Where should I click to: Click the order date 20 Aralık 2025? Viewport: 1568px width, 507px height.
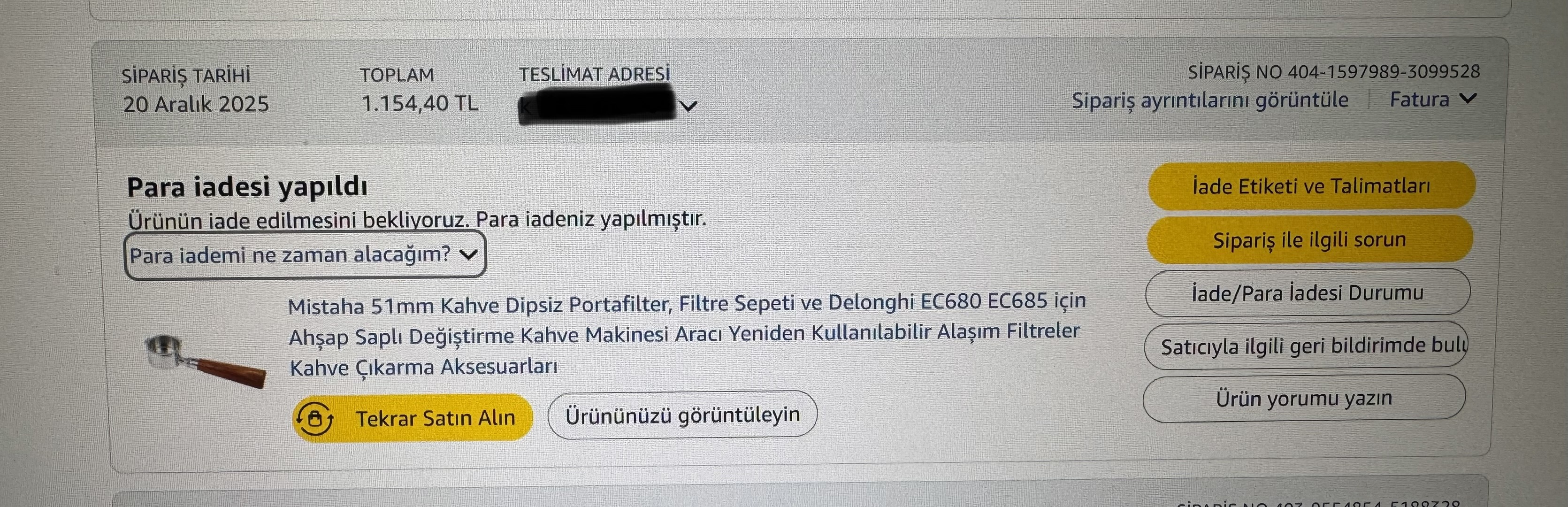(195, 104)
